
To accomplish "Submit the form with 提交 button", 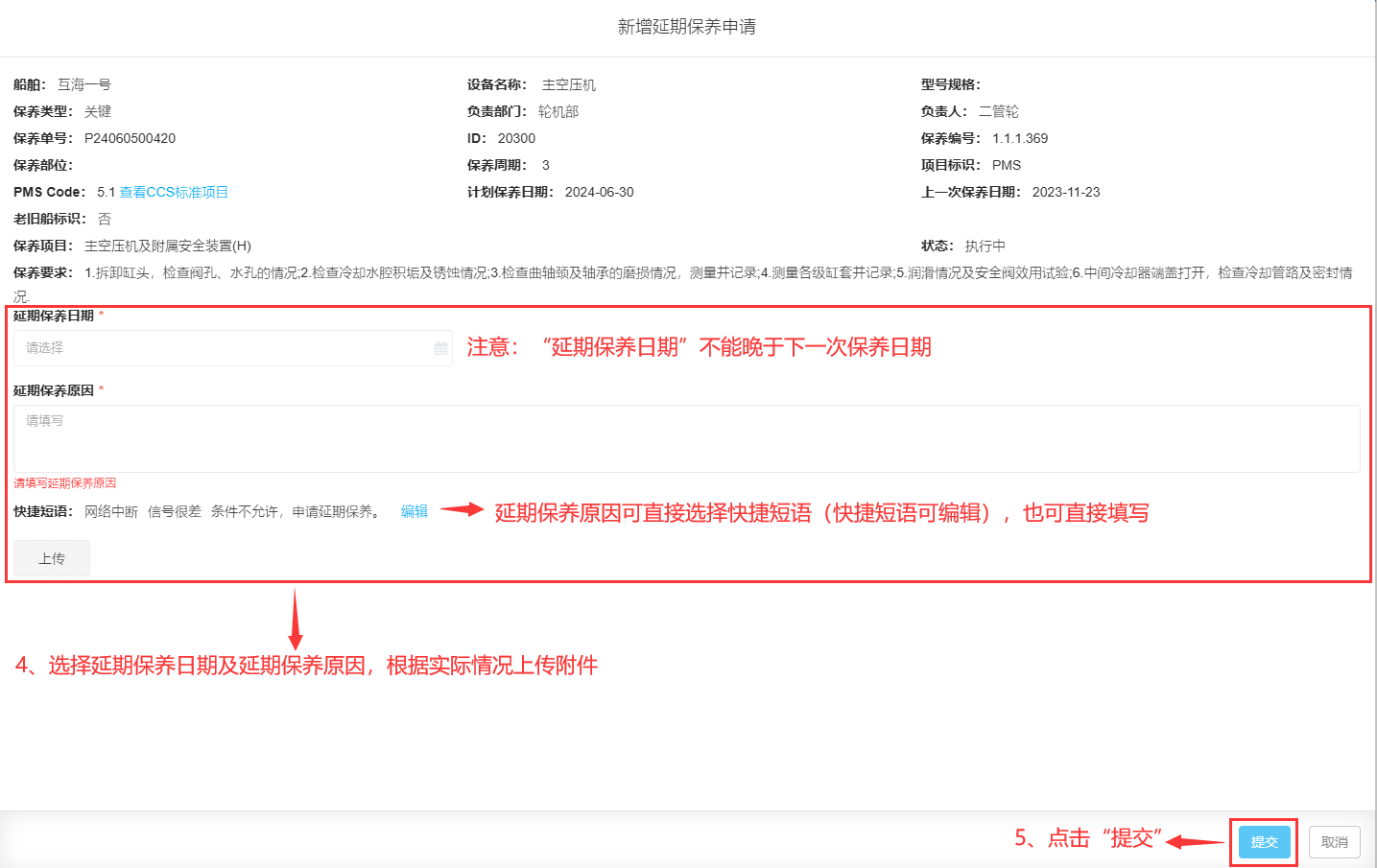I will (x=1264, y=842).
